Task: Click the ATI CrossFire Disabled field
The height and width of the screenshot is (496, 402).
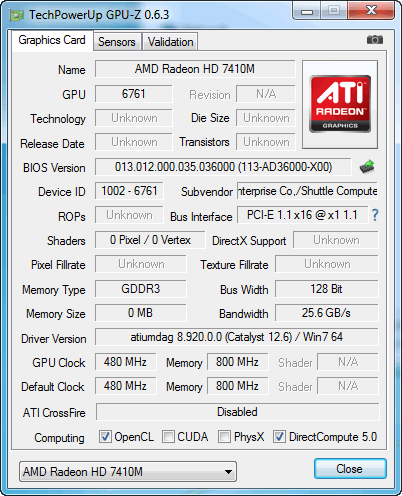Action: click(x=237, y=412)
